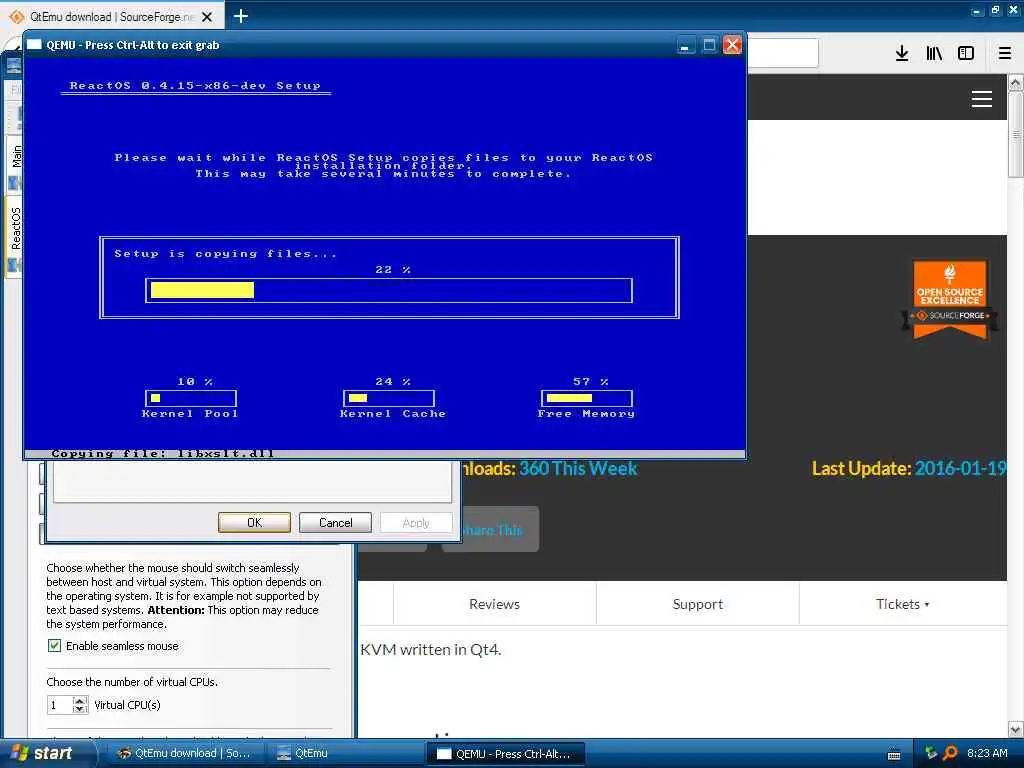Click the browser page scrollbar down arrow
Screen dimensions: 1024x768
click(1015, 729)
